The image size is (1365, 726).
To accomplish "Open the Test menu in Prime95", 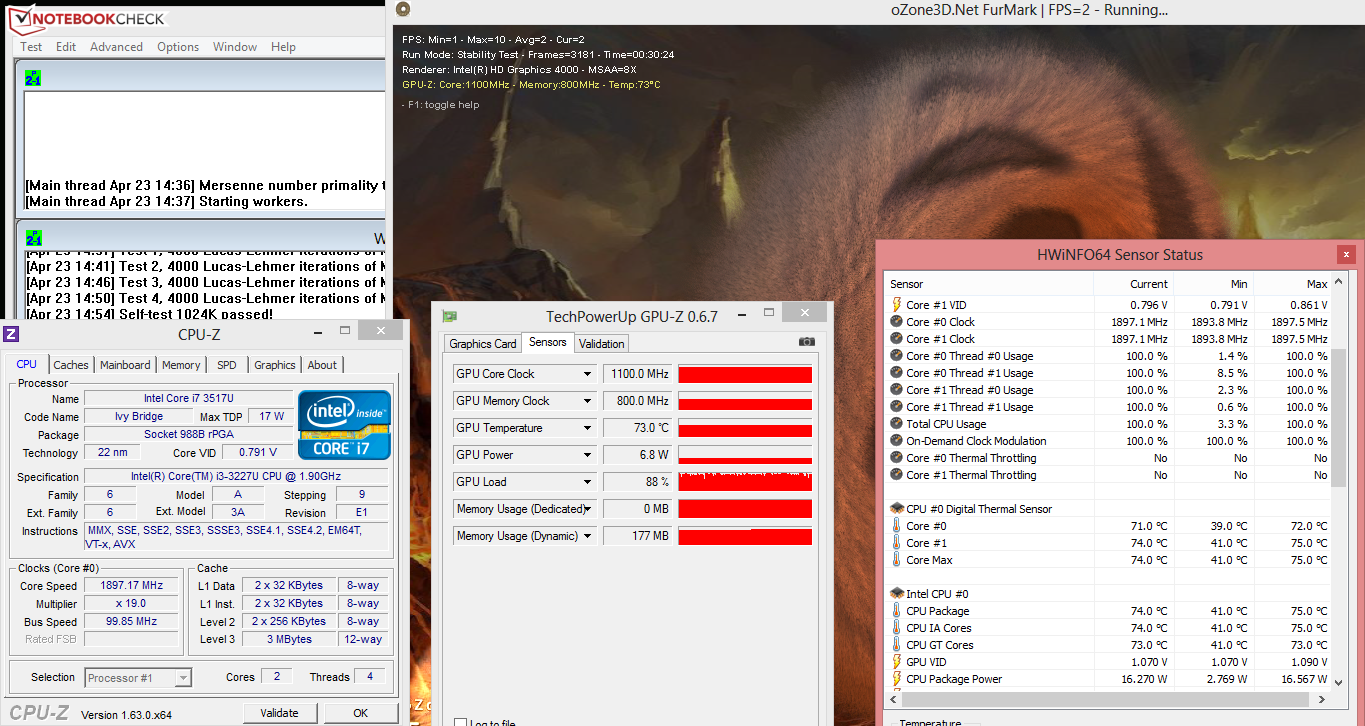I will point(32,47).
